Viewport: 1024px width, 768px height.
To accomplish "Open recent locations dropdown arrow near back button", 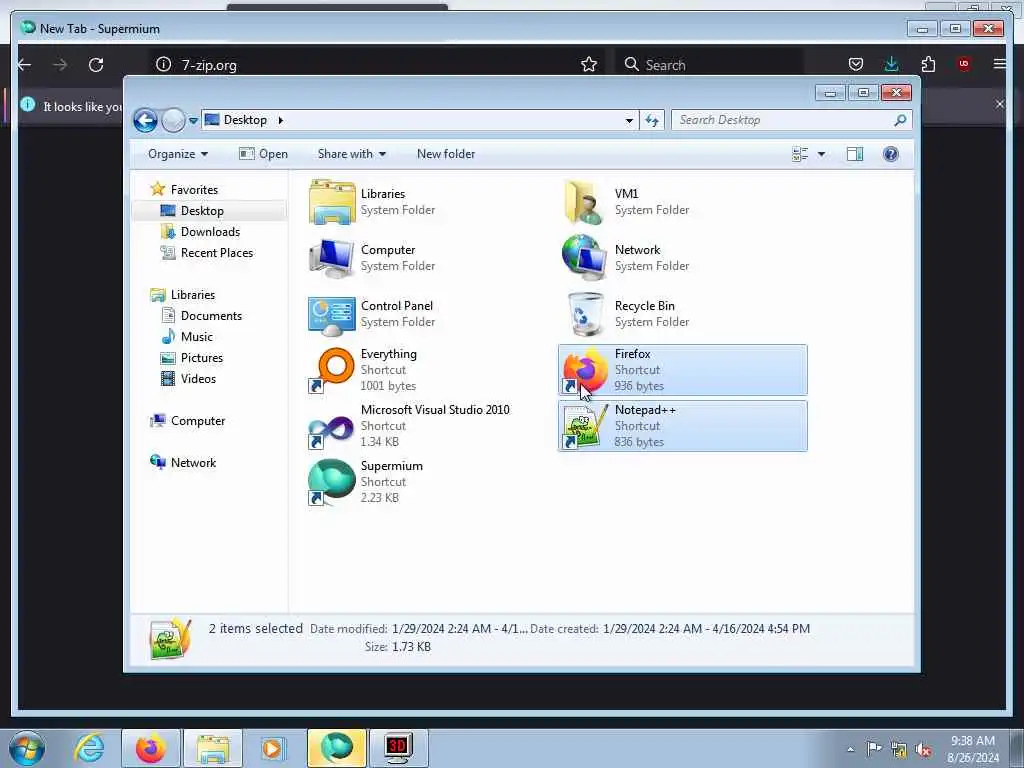I will (x=193, y=121).
